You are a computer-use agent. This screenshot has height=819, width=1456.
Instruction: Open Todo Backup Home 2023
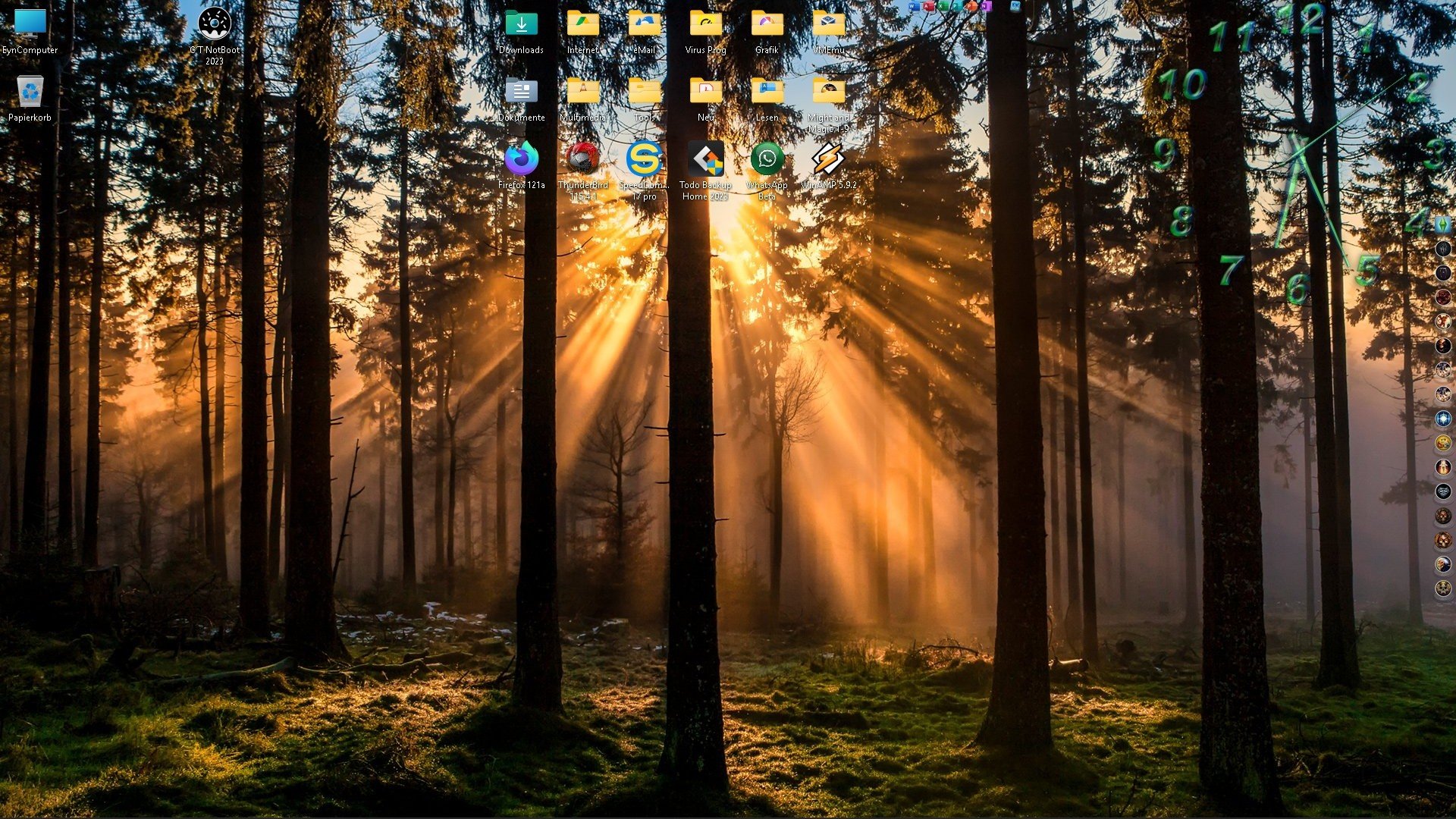705,160
